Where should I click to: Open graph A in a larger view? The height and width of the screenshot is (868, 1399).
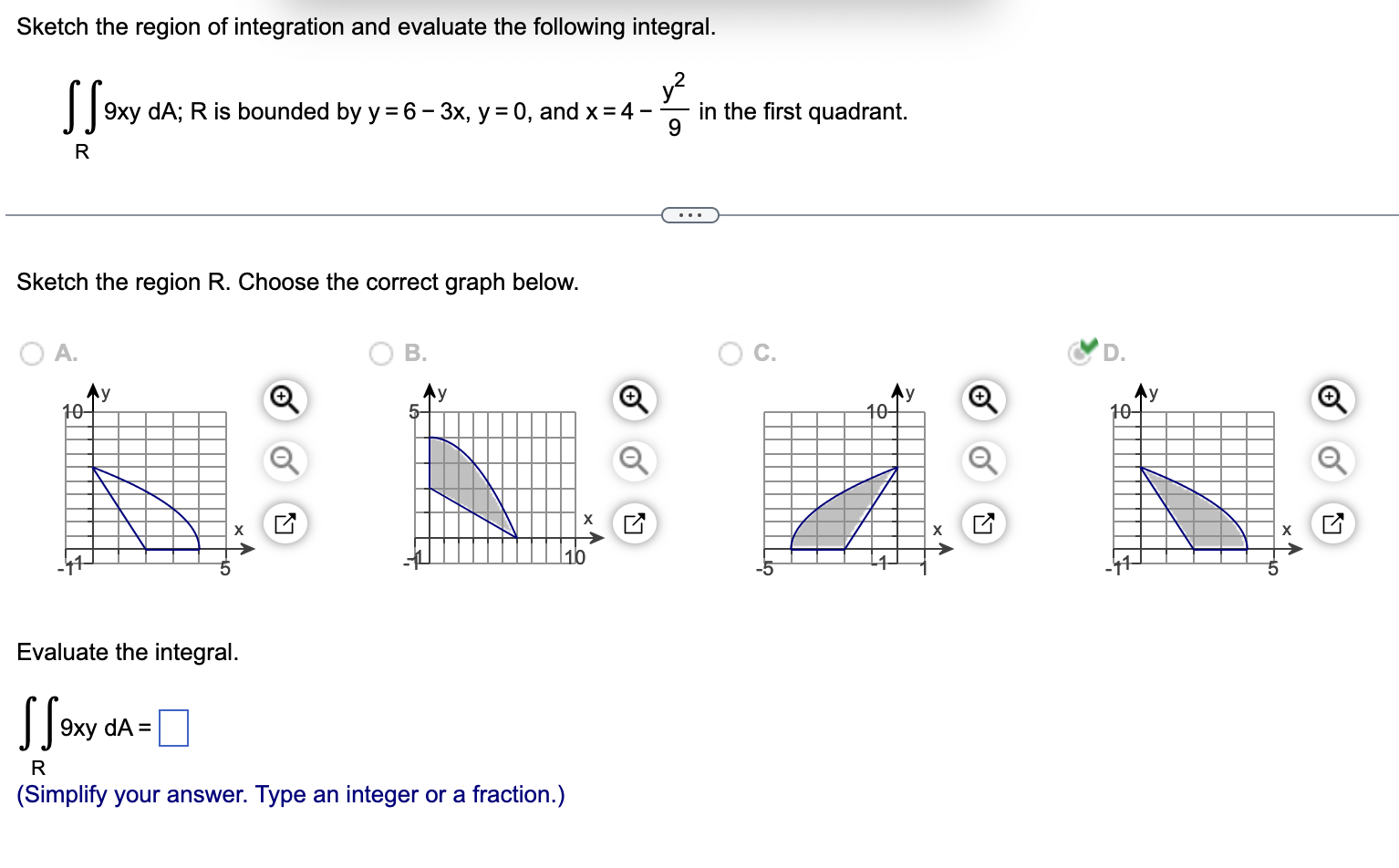[x=284, y=523]
